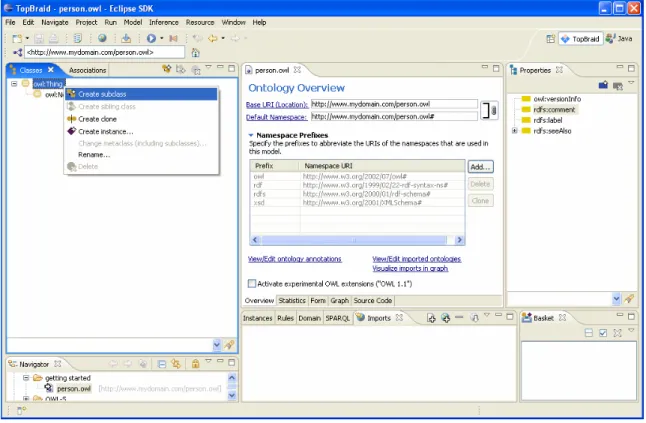Collapse the Namespace Prefixes section
This screenshot has width=646, height=423.
point(250,135)
